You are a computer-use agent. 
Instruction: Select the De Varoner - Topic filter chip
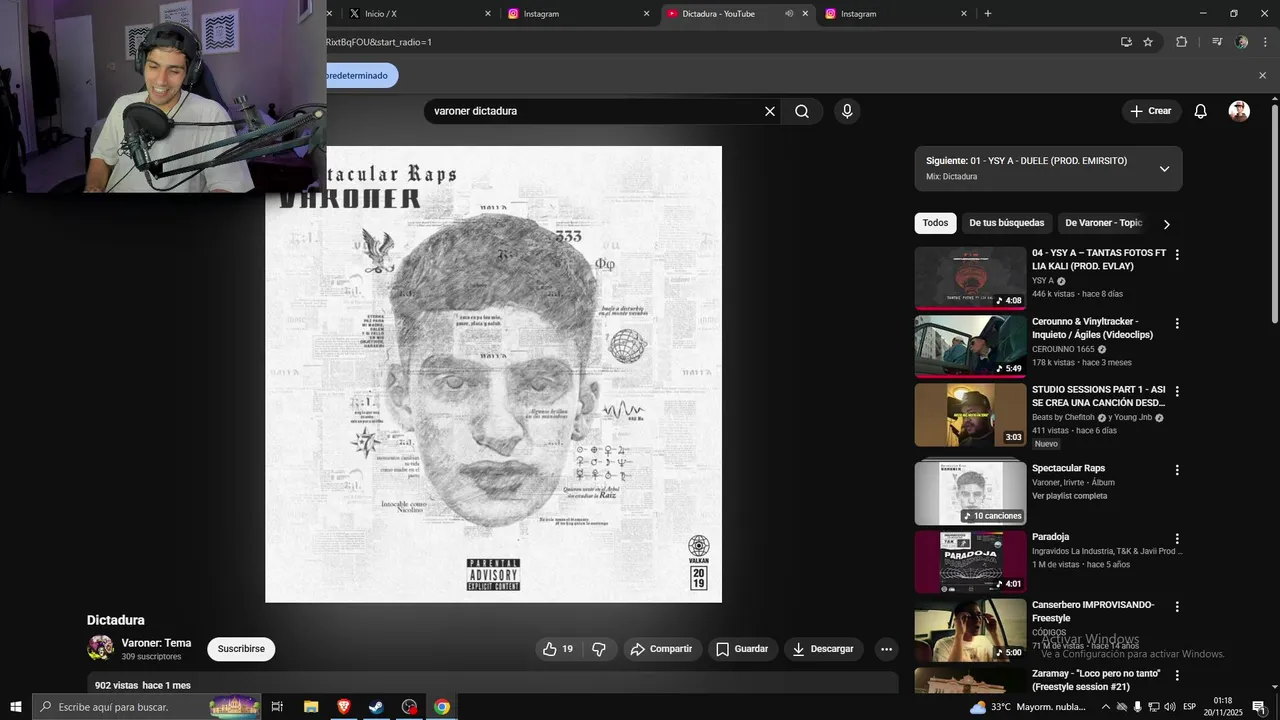(x=1103, y=223)
